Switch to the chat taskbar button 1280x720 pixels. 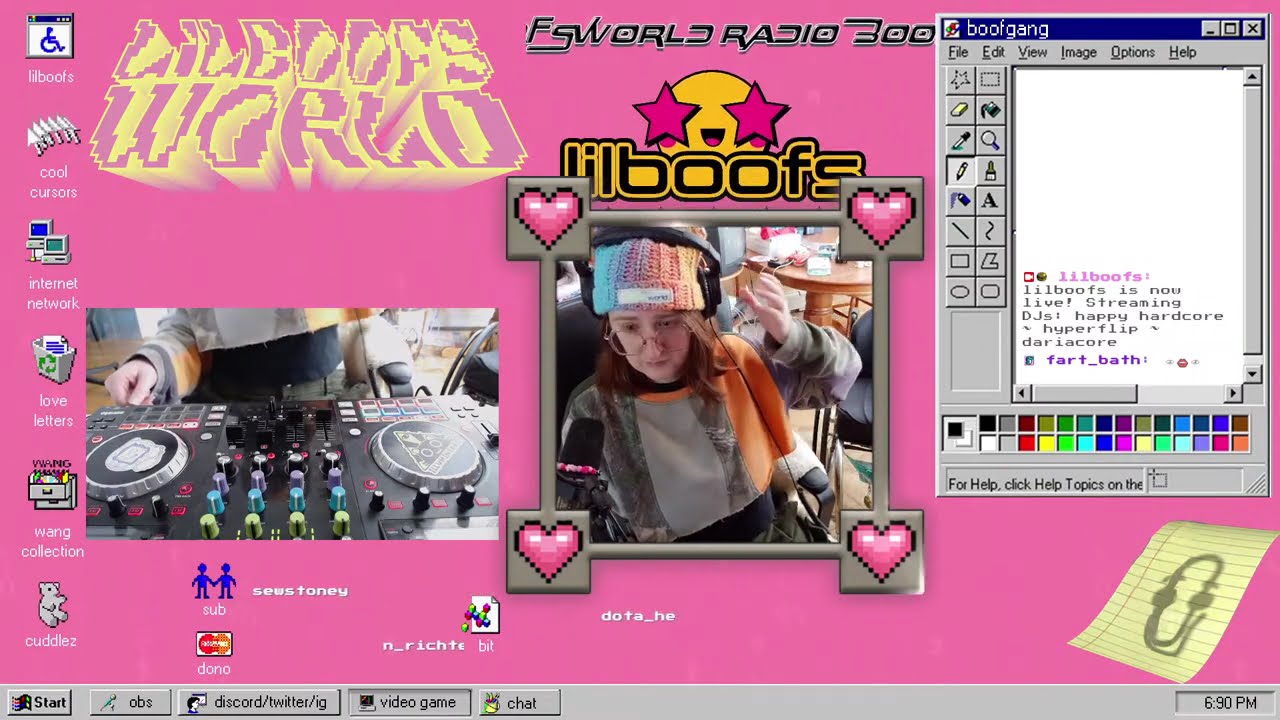pyautogui.click(x=519, y=703)
